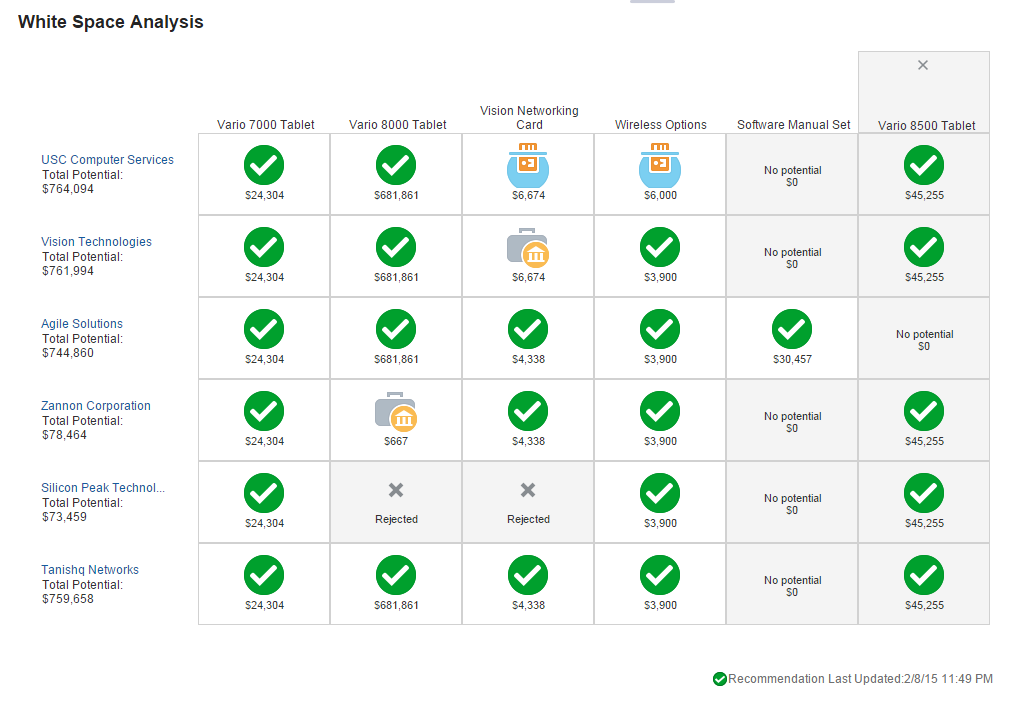Click the Vario 7000 Tablet column header
Screen dimensions: 1014x703
(265, 125)
